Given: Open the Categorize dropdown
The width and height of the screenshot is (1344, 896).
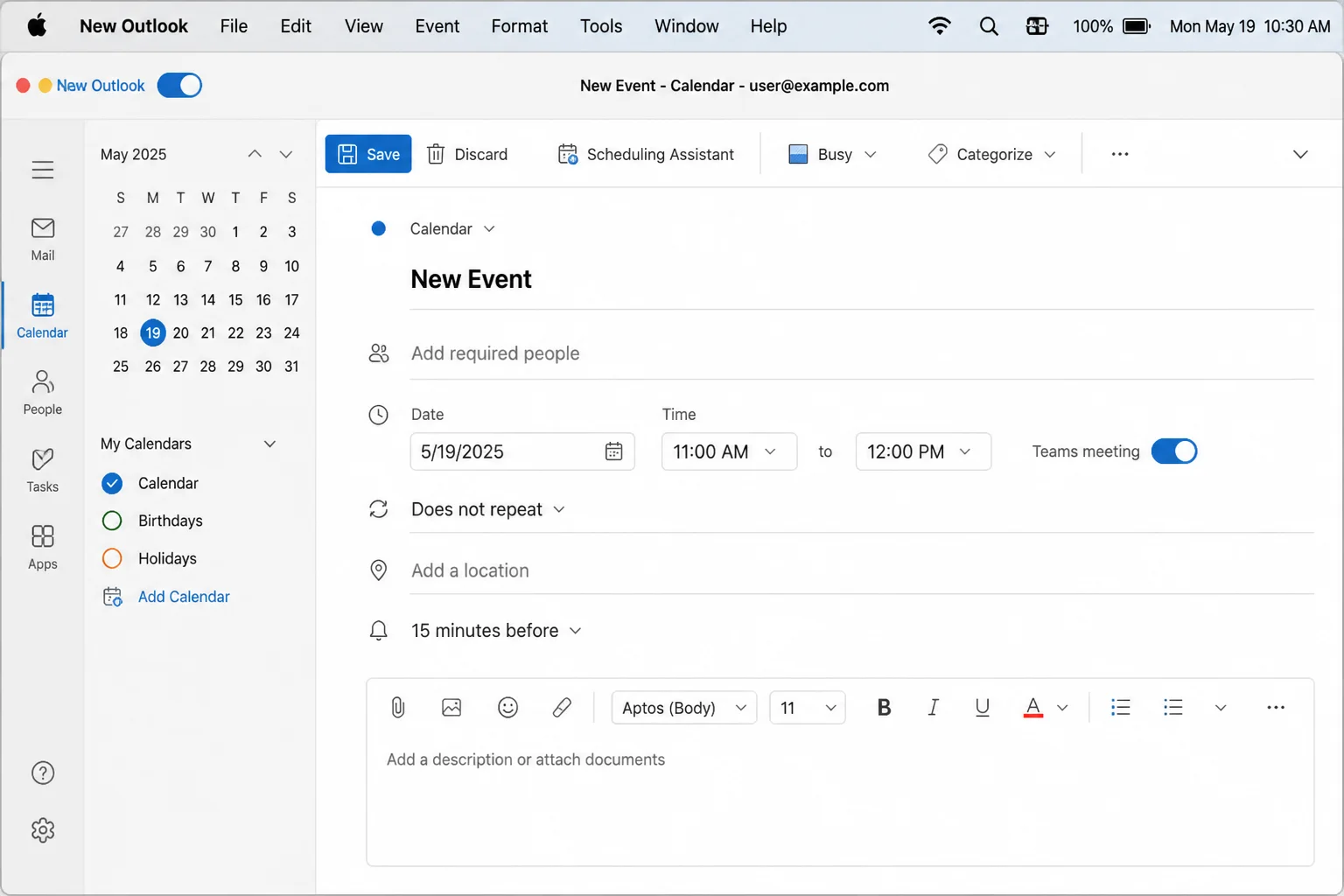Looking at the screenshot, I should pos(992,154).
